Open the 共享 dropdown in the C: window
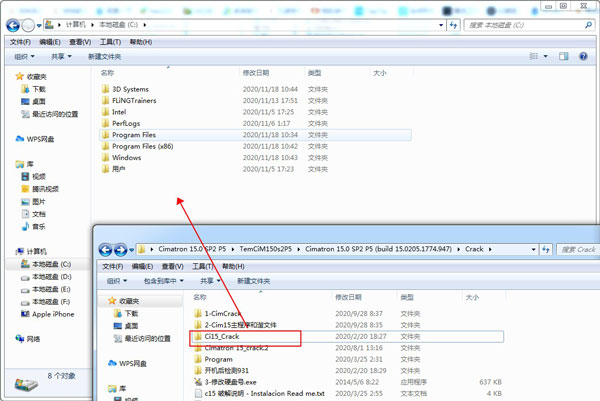The image size is (600, 401). pyautogui.click(x=61, y=57)
